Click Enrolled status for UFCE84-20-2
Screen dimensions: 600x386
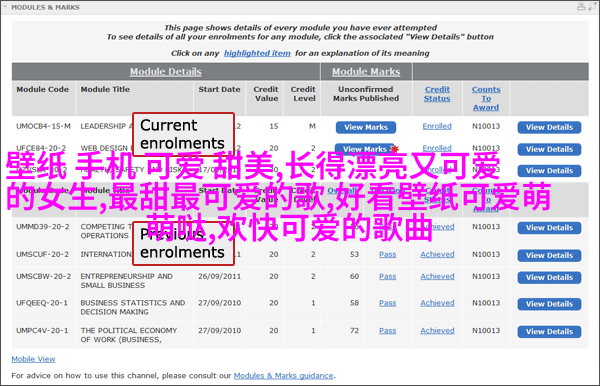coord(437,148)
